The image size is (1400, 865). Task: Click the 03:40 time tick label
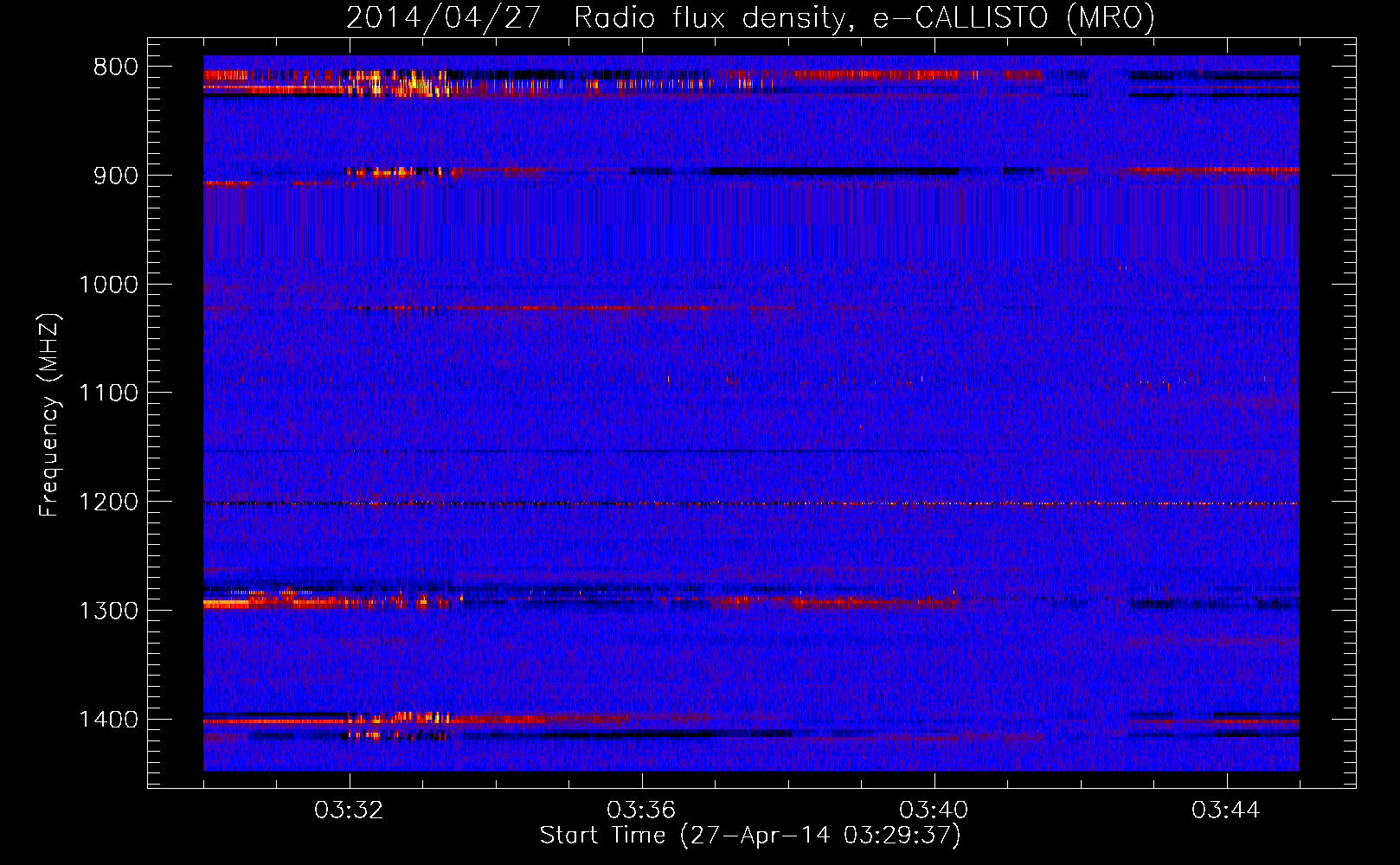coord(934,811)
